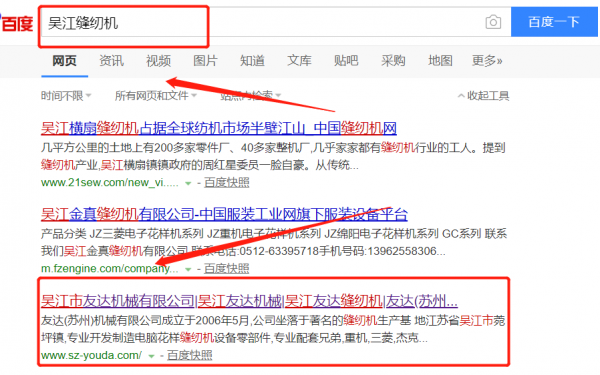Screen dimensions: 600x375
Task: Open the 更多 menu item
Action: tap(487, 60)
